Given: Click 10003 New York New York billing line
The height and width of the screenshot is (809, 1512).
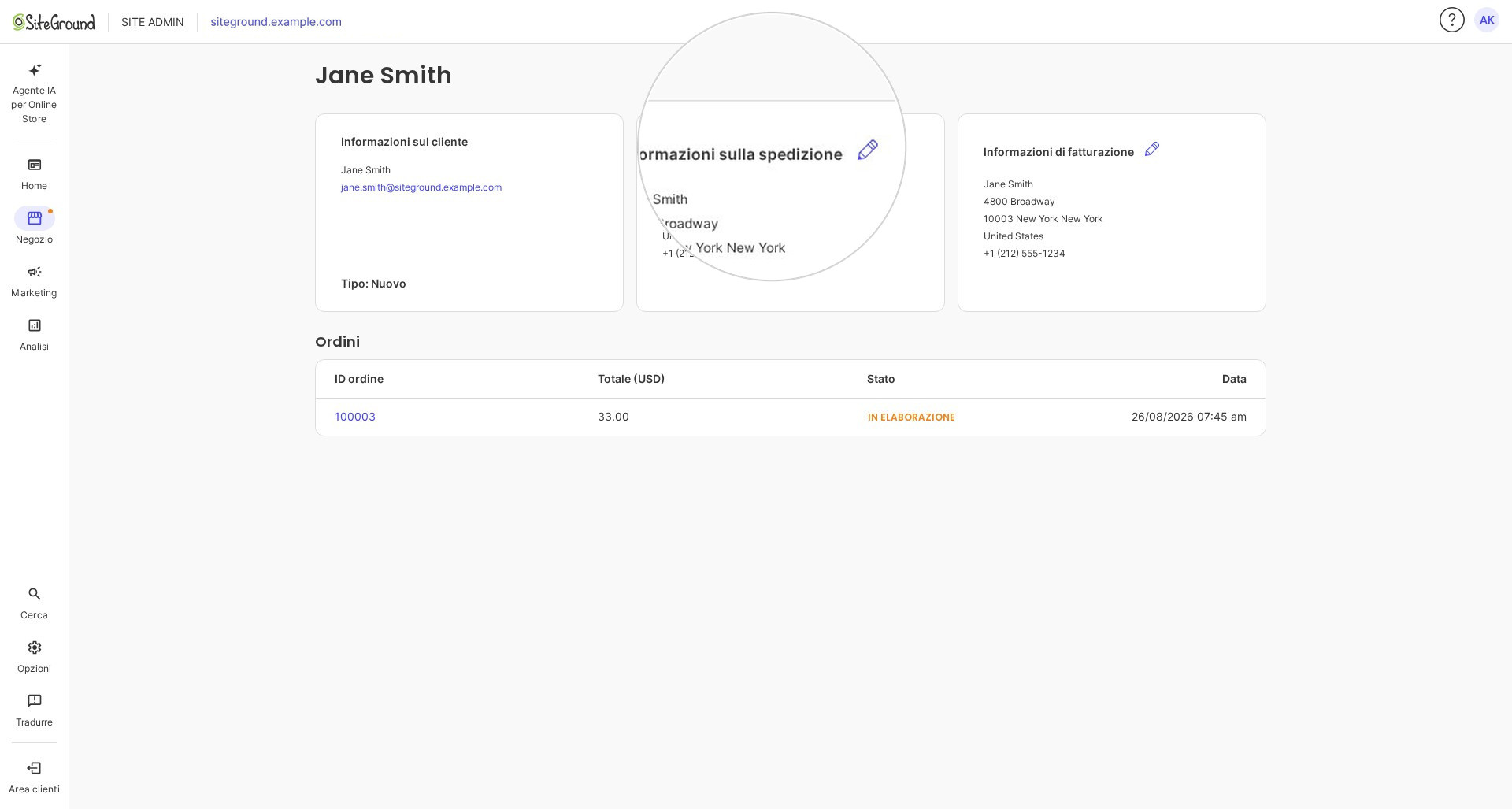Looking at the screenshot, I should pyautogui.click(x=1043, y=219).
